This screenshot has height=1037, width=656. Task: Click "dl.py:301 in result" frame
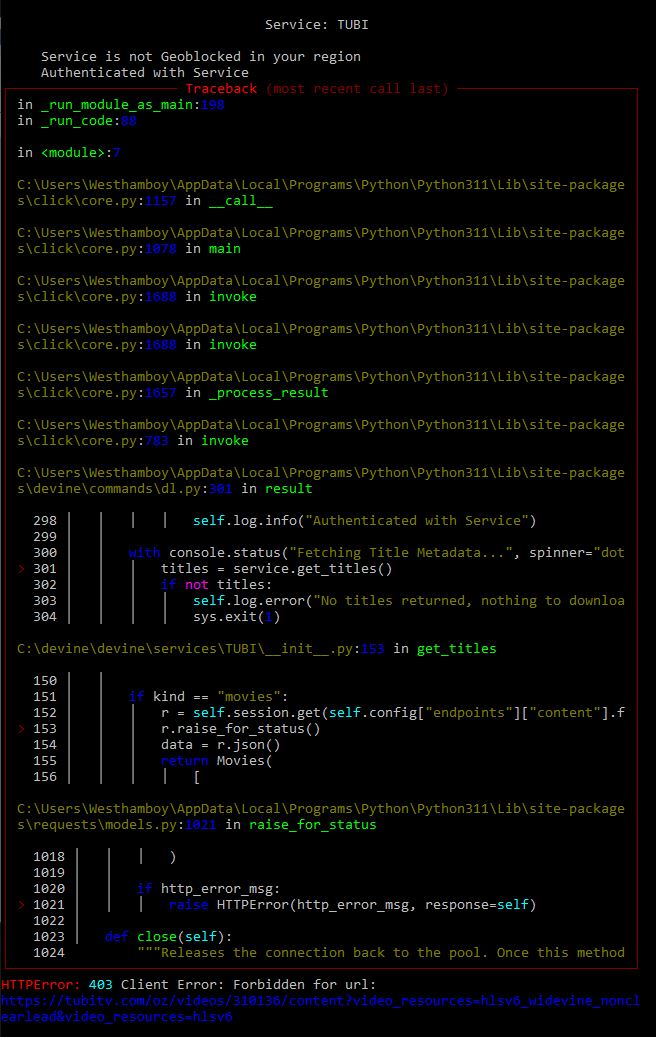pyautogui.click(x=165, y=489)
